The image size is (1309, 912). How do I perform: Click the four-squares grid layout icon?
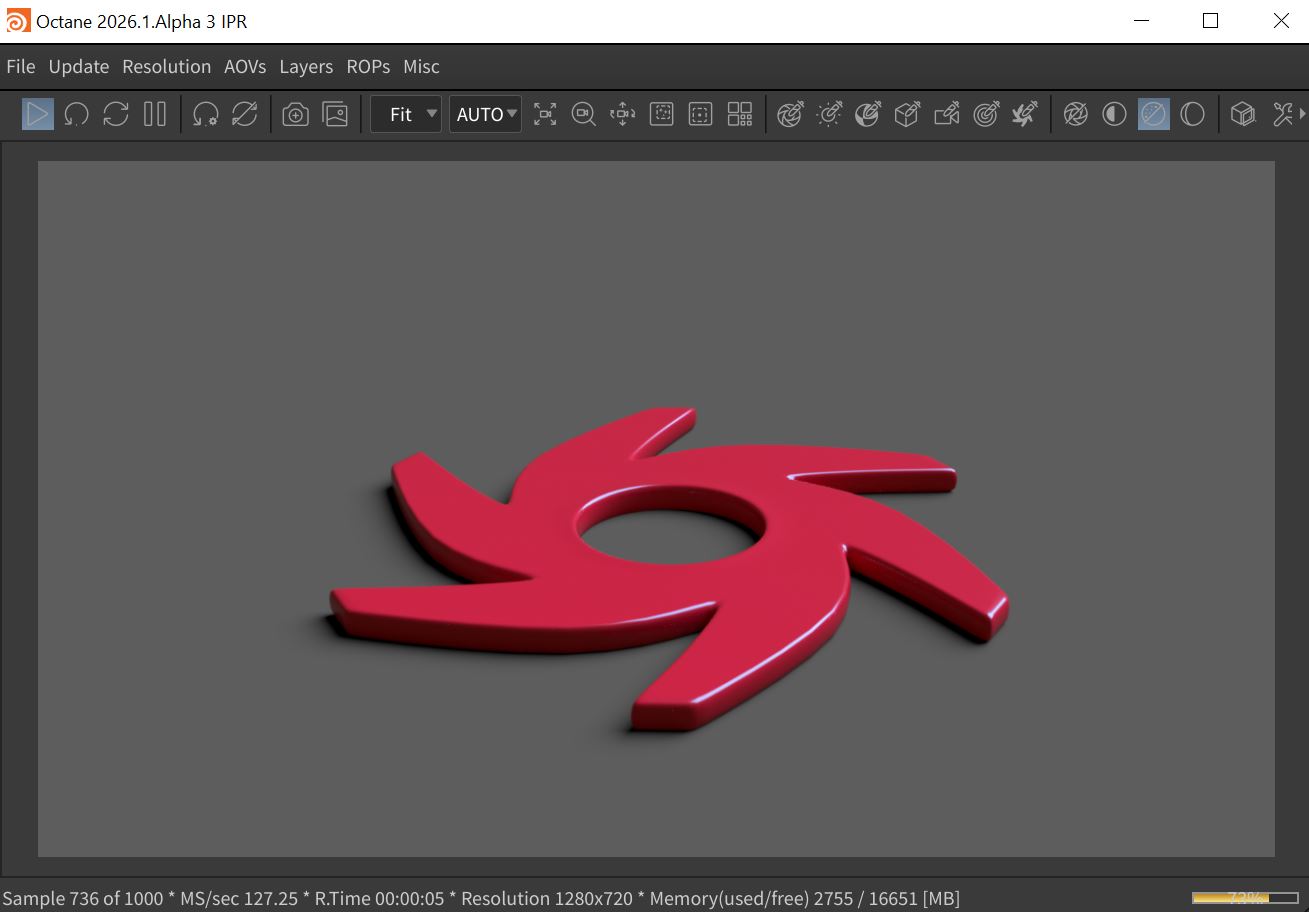coord(740,114)
